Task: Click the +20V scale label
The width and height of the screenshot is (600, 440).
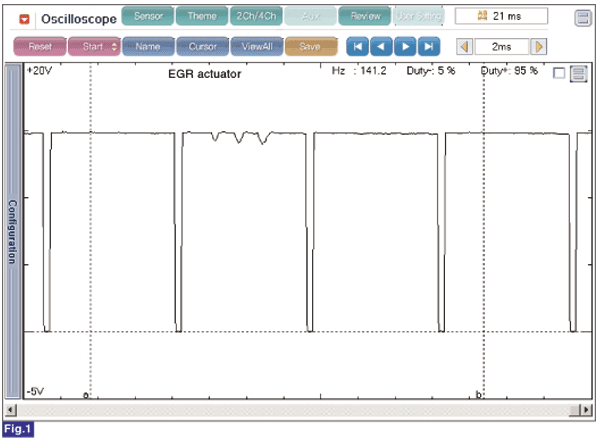Action: pos(39,71)
